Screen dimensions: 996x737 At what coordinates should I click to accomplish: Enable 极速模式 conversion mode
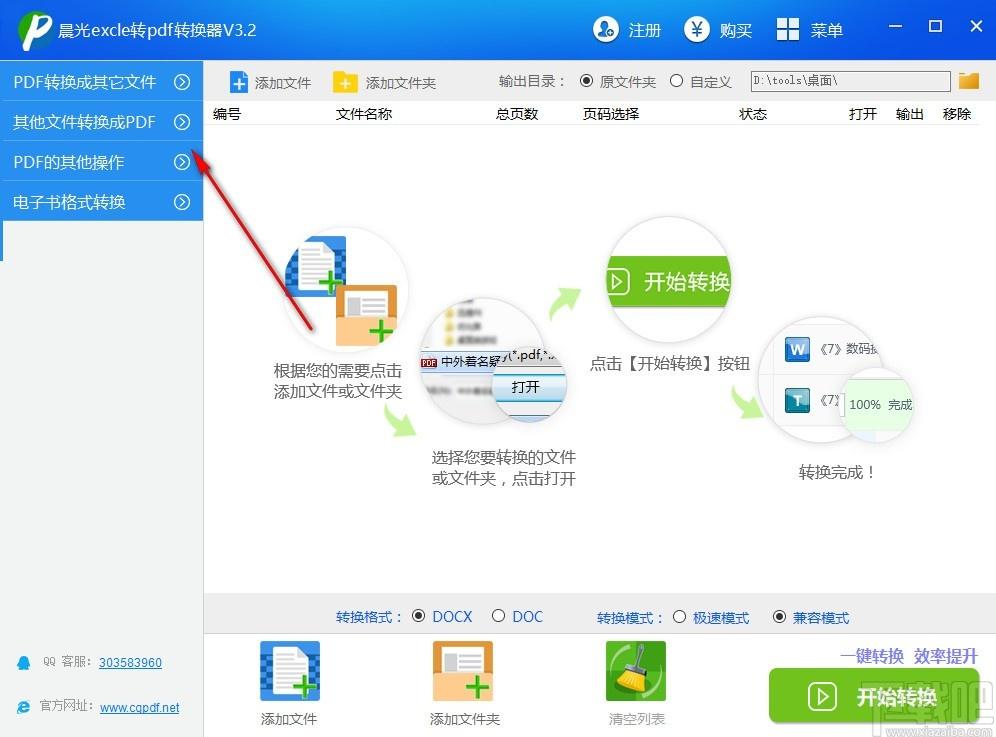tap(679, 616)
